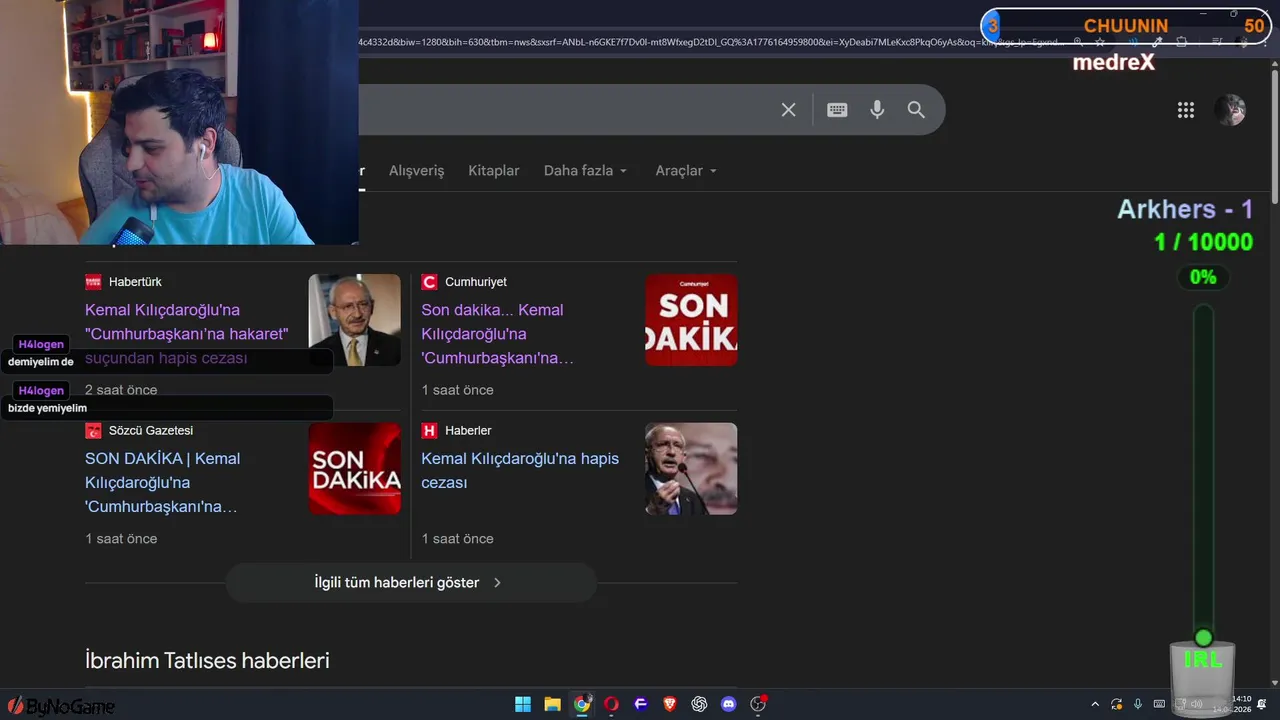
Task: Clear the search box with the X icon
Action: point(788,110)
